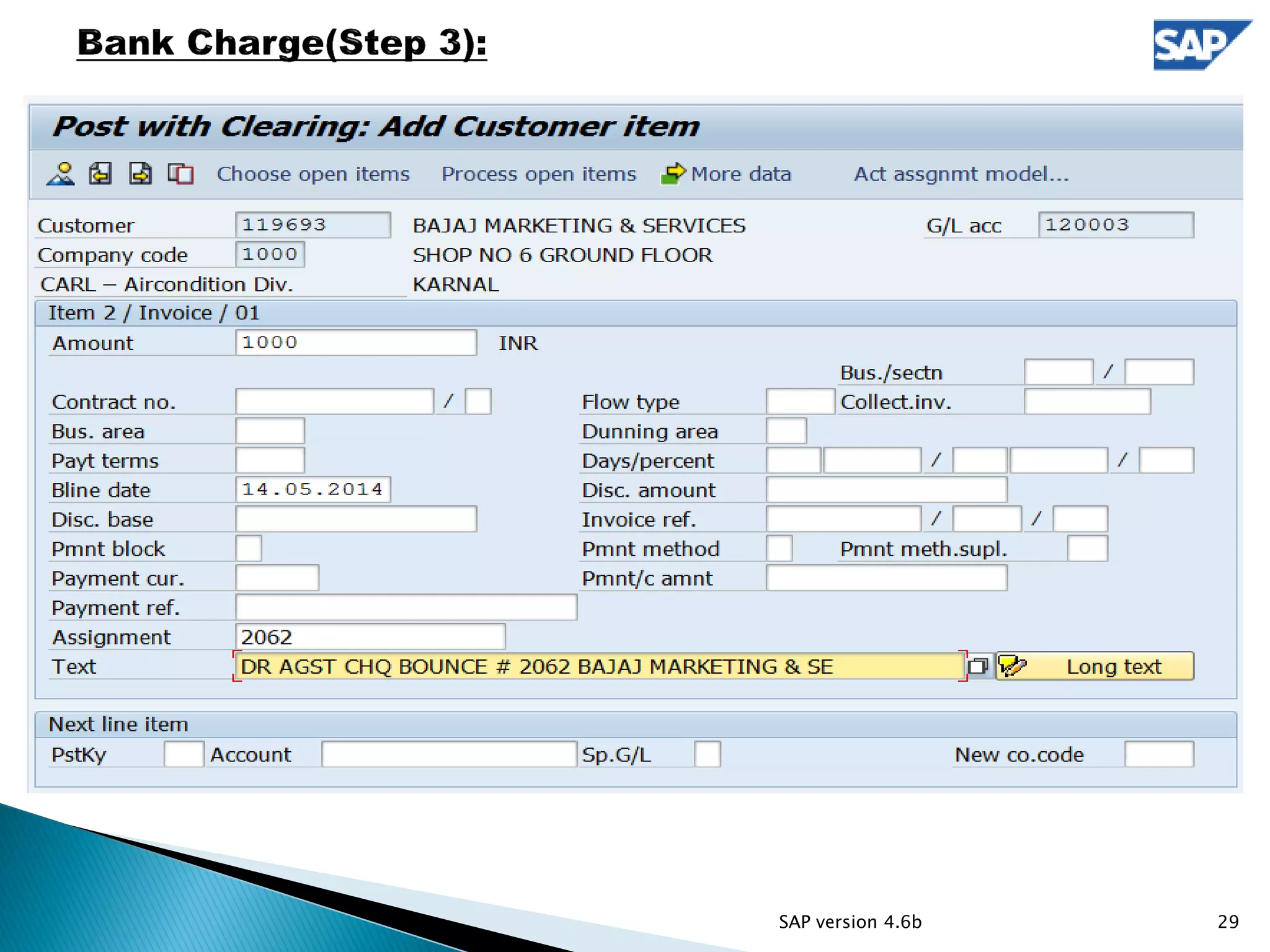The image size is (1270, 952).
Task: Click the Sp.G/L input box
Action: (x=708, y=754)
